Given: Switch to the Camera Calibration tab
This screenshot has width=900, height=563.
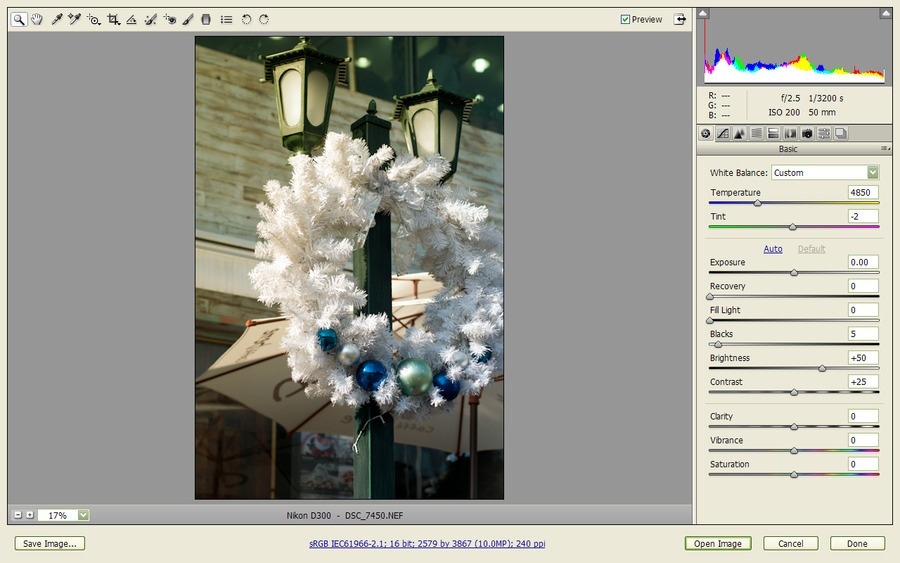Looking at the screenshot, I should (x=807, y=133).
